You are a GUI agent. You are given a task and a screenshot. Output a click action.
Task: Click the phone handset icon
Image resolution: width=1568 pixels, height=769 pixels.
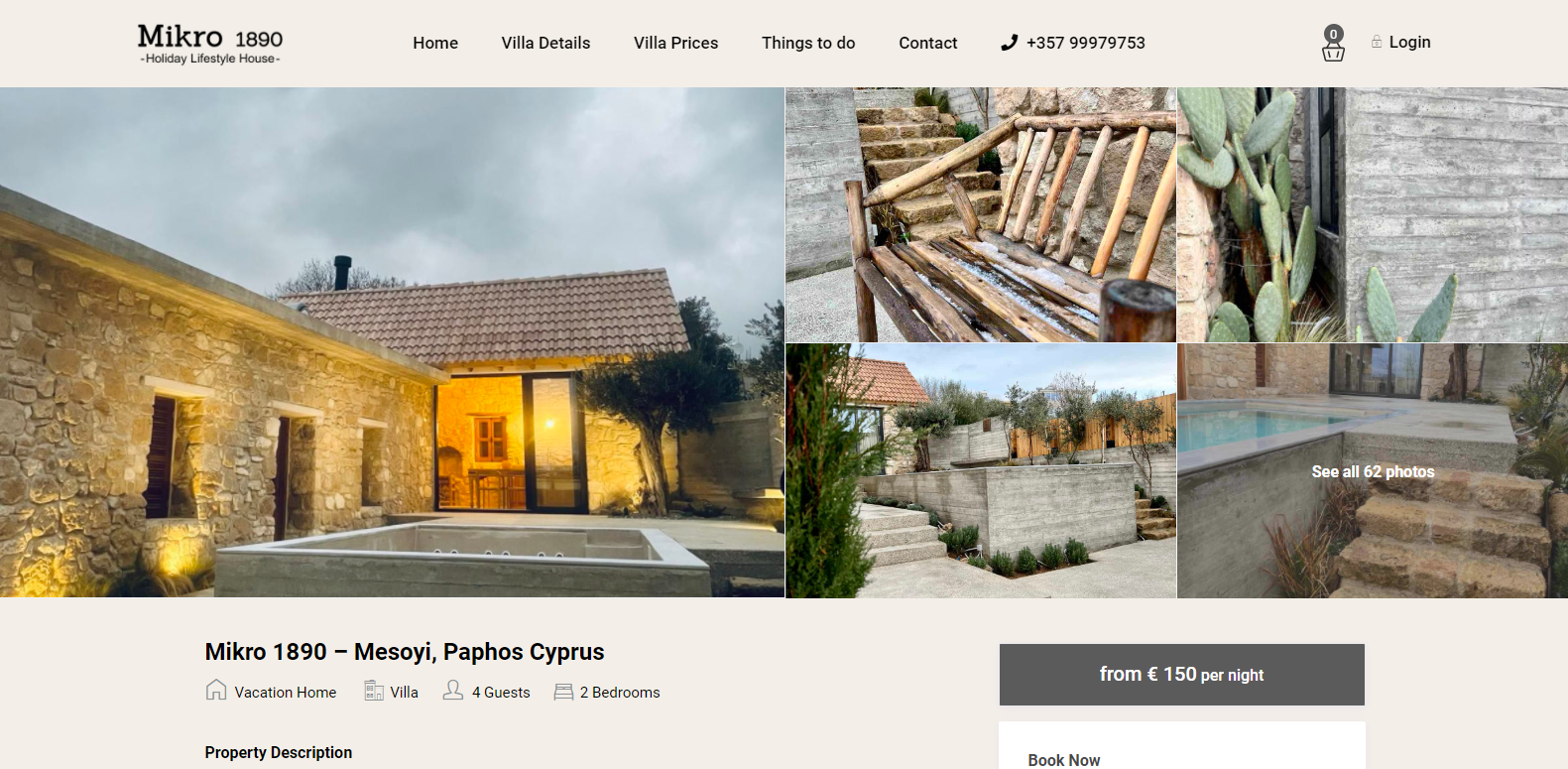coord(1009,43)
